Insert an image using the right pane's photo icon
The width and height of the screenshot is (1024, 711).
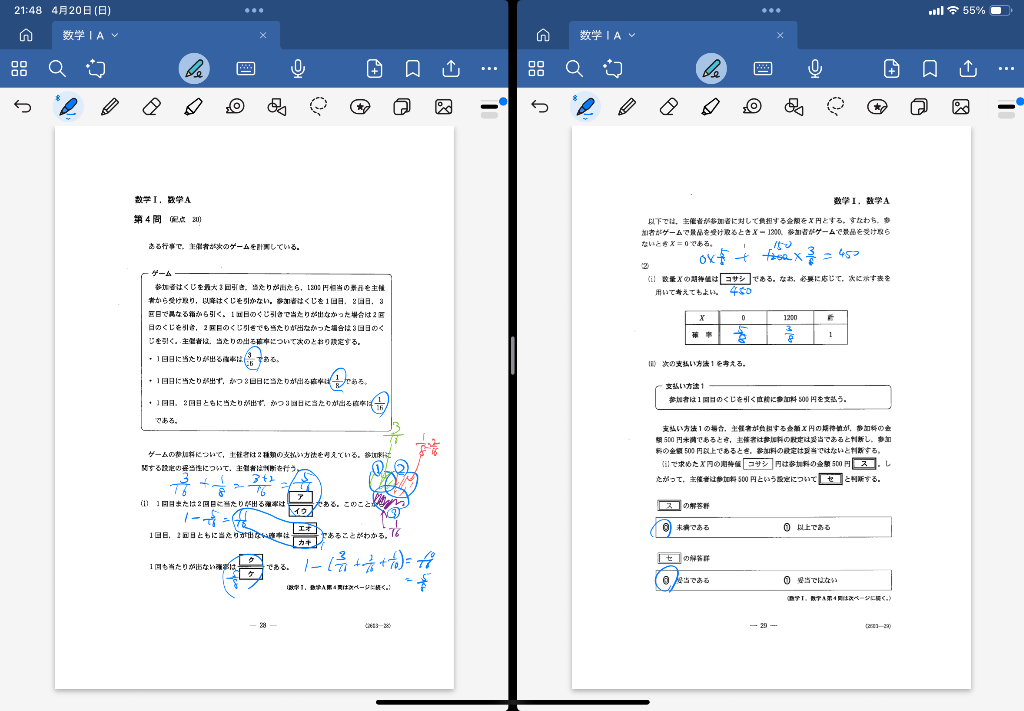pos(961,106)
